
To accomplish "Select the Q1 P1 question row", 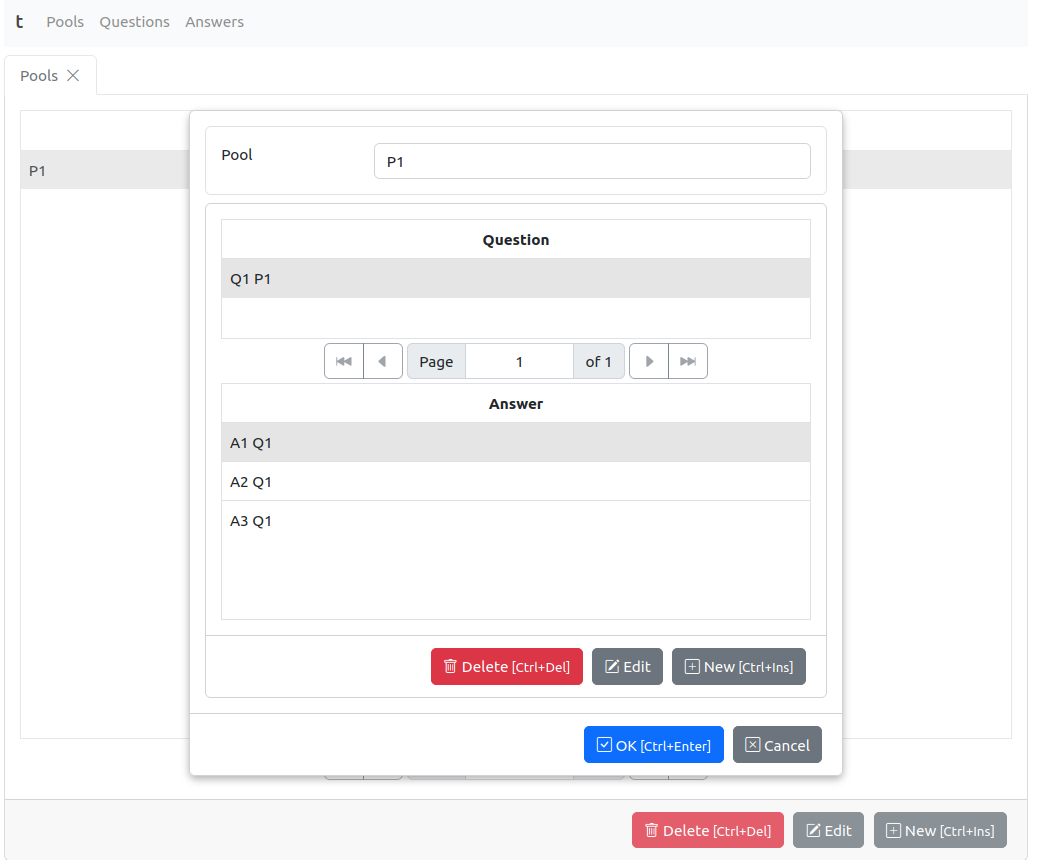I will pos(515,279).
